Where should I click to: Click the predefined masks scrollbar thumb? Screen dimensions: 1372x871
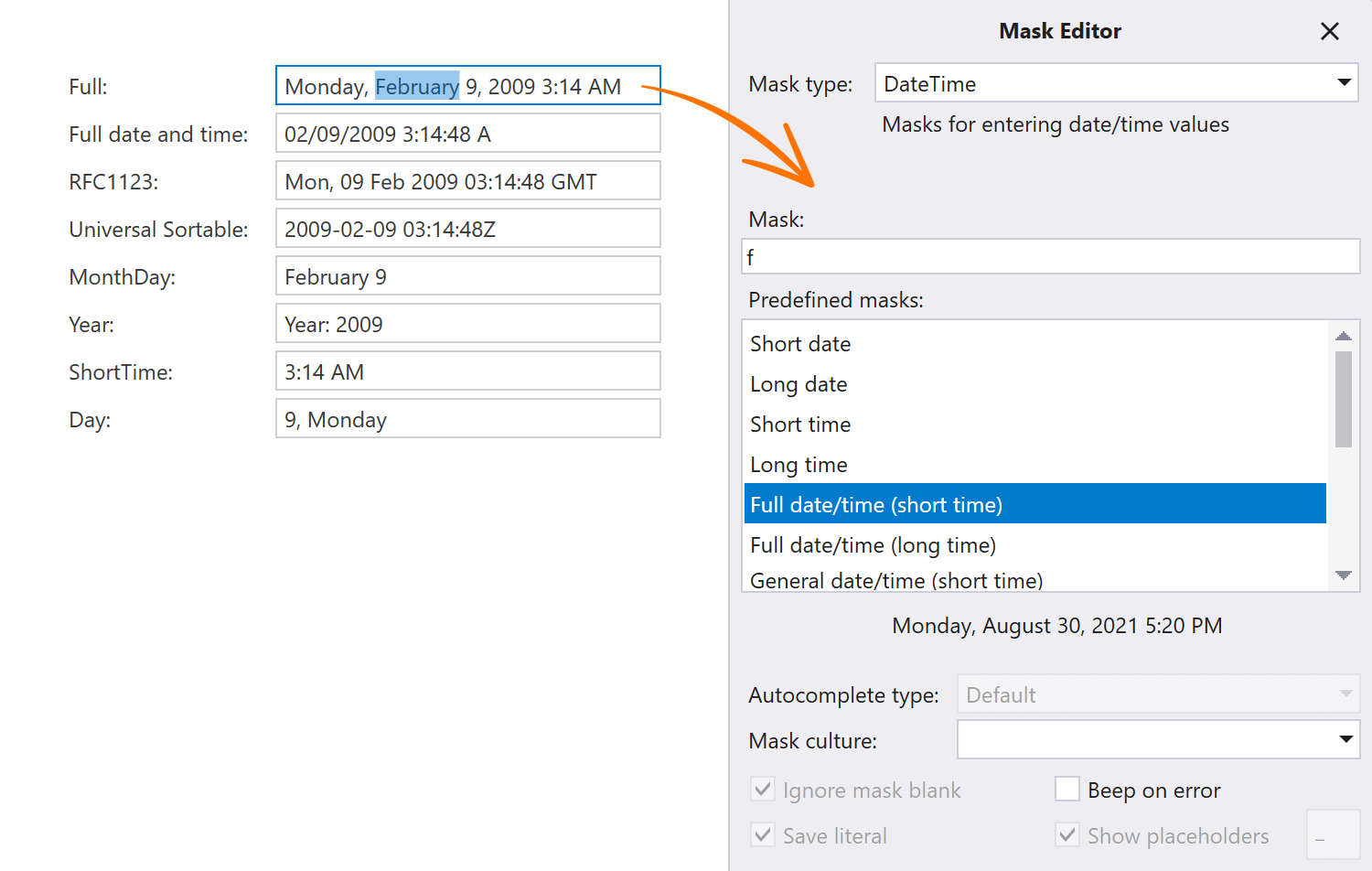click(1343, 399)
